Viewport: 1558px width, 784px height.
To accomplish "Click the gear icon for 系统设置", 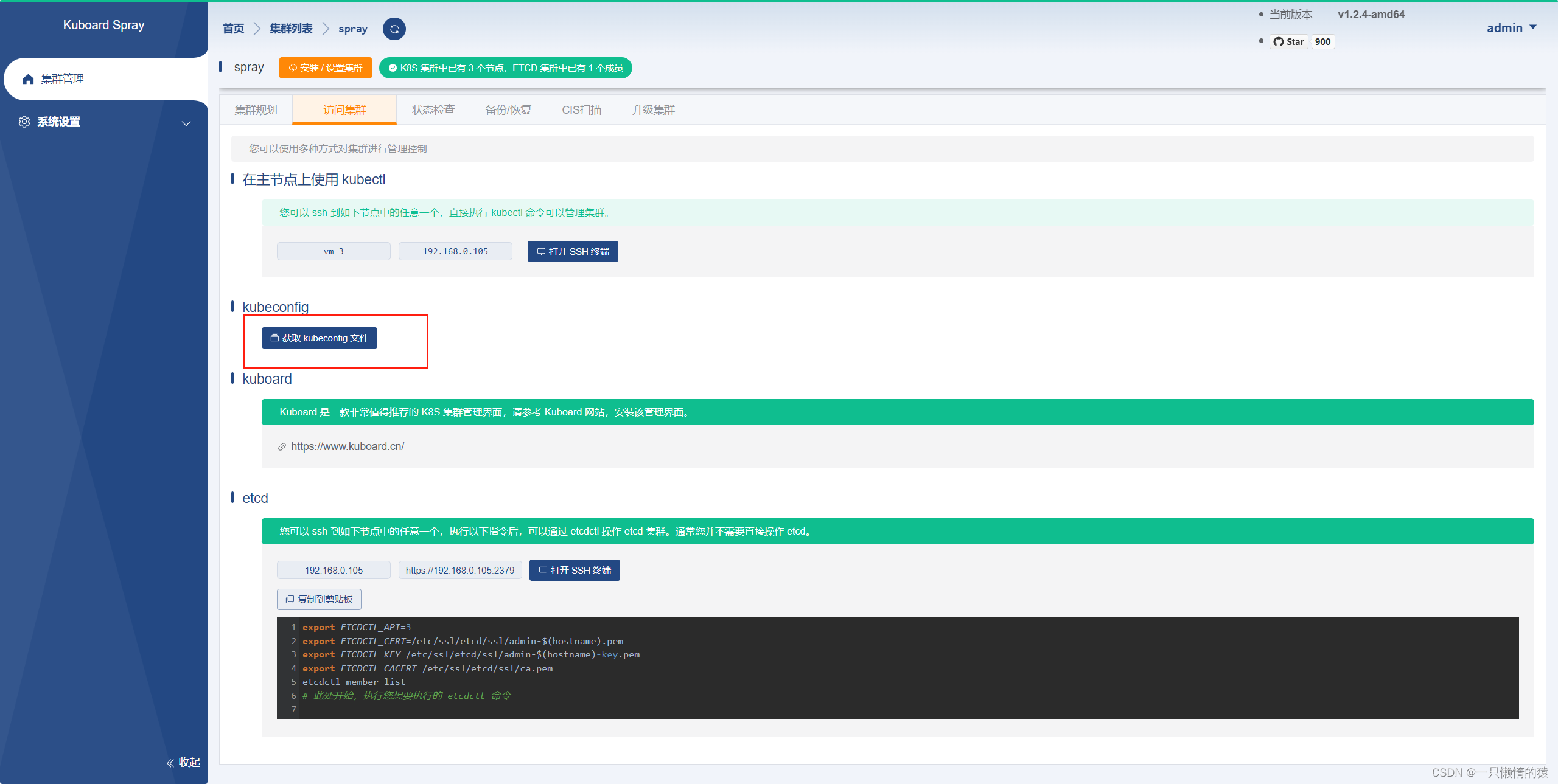I will (24, 122).
